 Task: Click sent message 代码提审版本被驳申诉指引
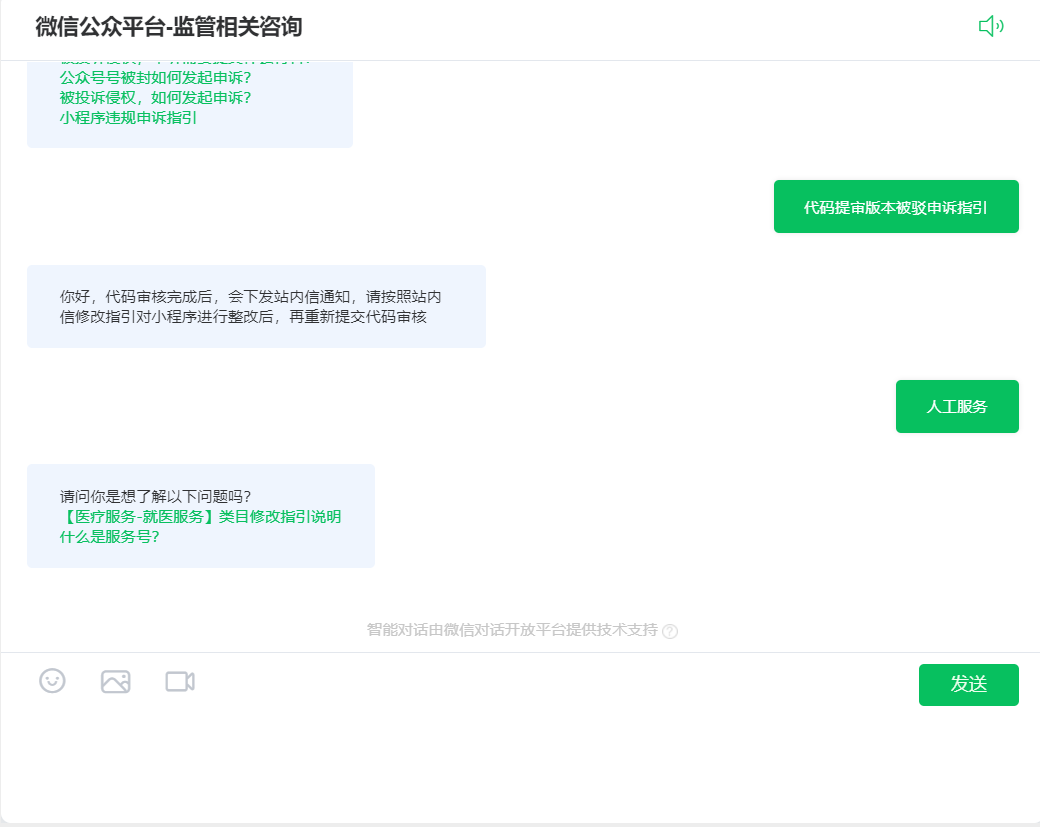click(896, 207)
